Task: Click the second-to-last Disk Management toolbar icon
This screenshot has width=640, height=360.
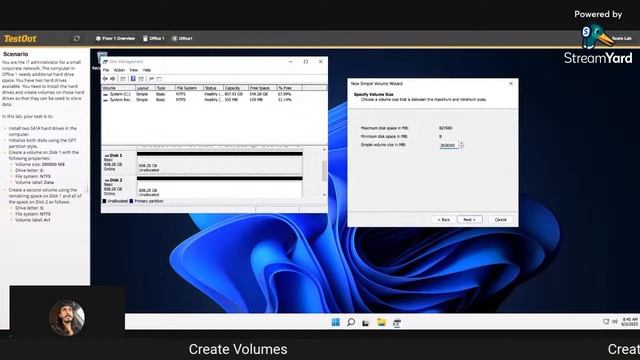Action: click(151, 79)
